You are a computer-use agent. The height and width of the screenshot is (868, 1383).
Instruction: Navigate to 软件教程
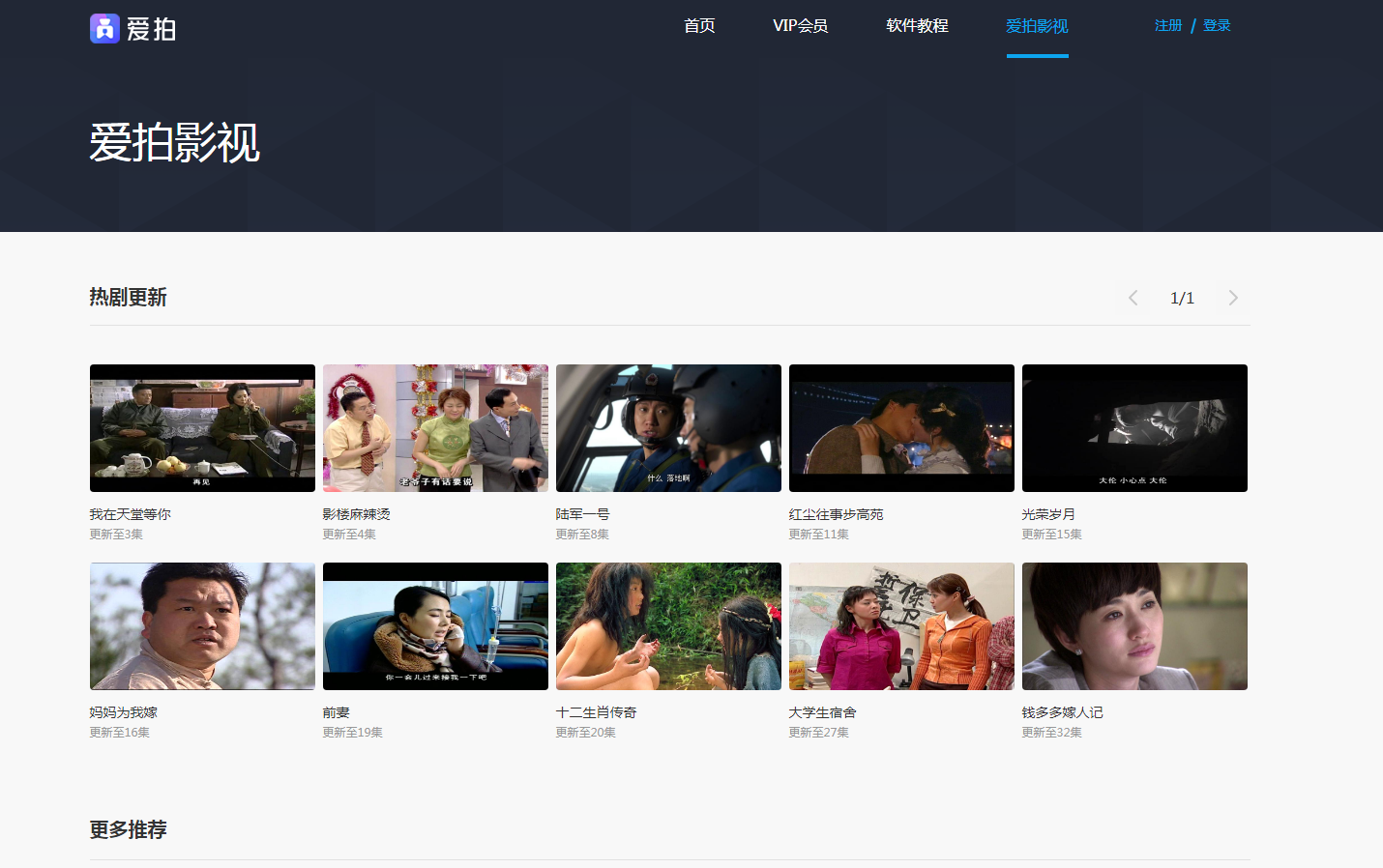[x=917, y=26]
